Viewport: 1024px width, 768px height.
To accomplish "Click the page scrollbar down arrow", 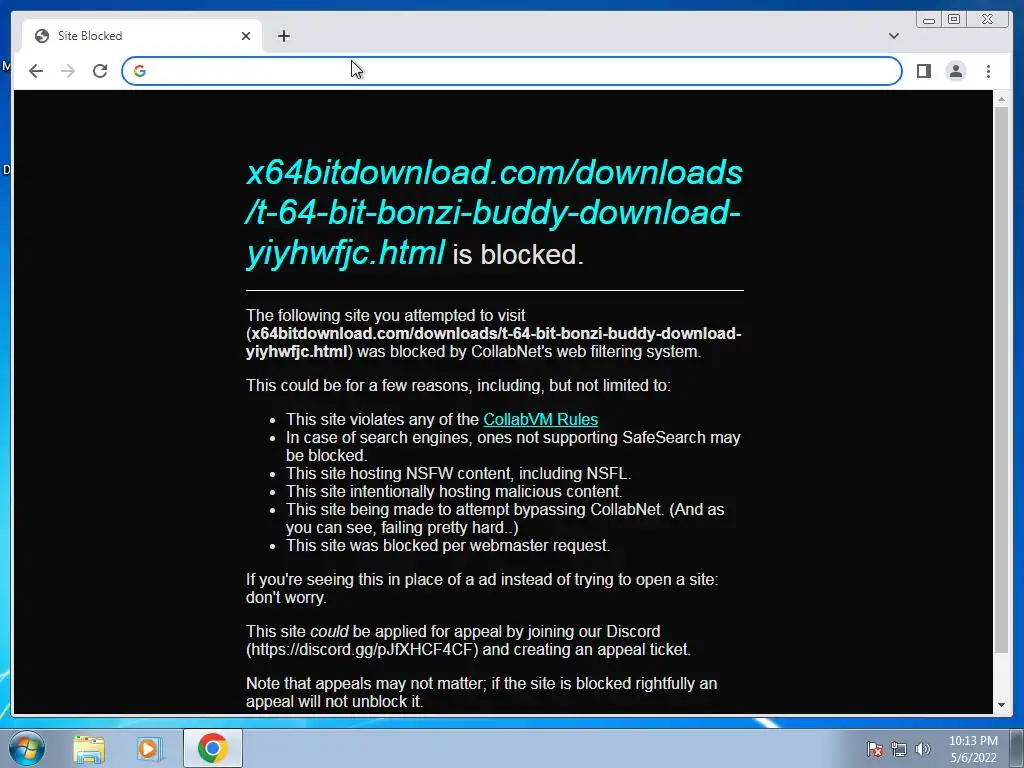I will point(1001,705).
